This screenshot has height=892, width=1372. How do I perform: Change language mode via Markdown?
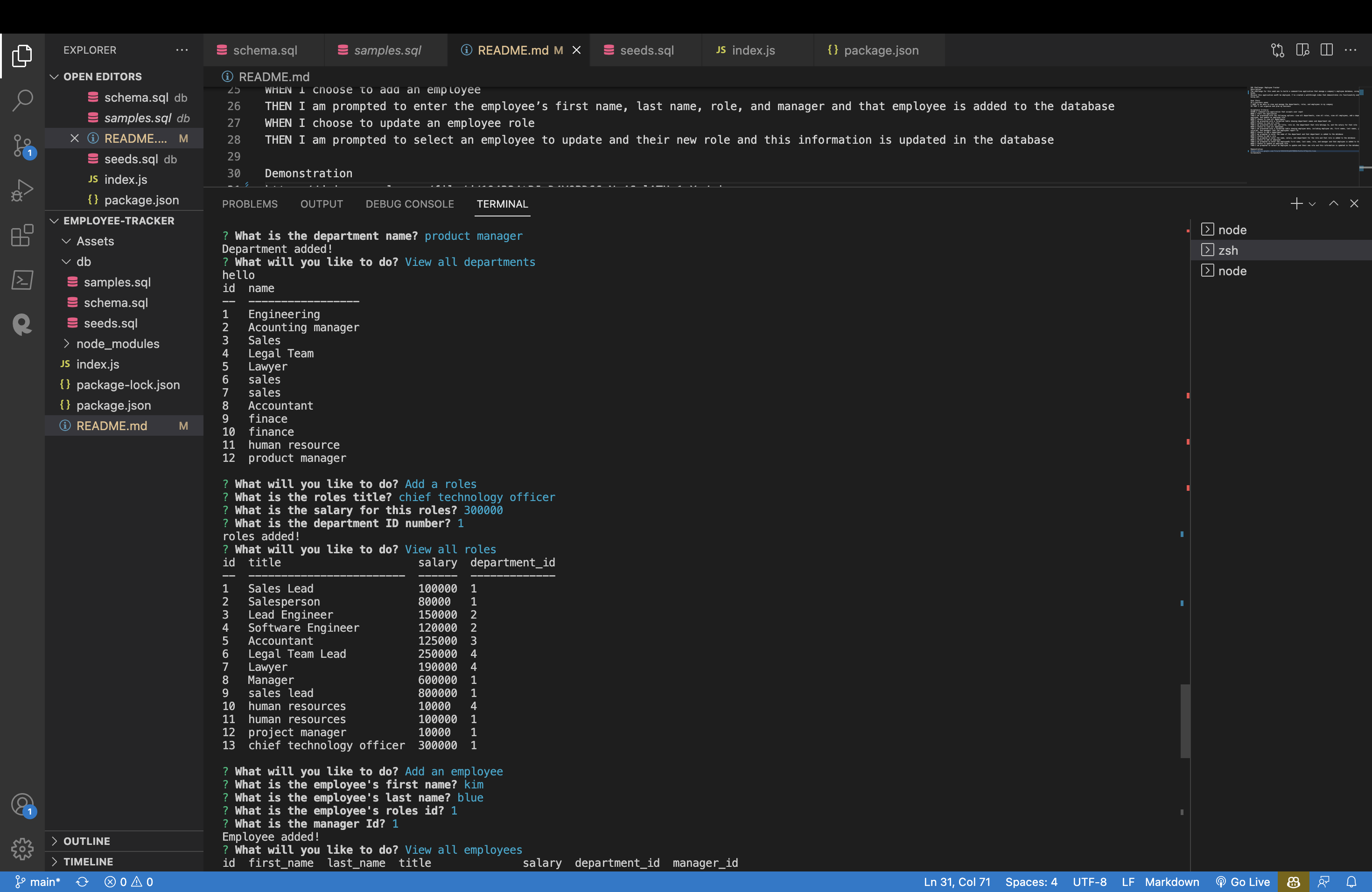(x=1172, y=882)
